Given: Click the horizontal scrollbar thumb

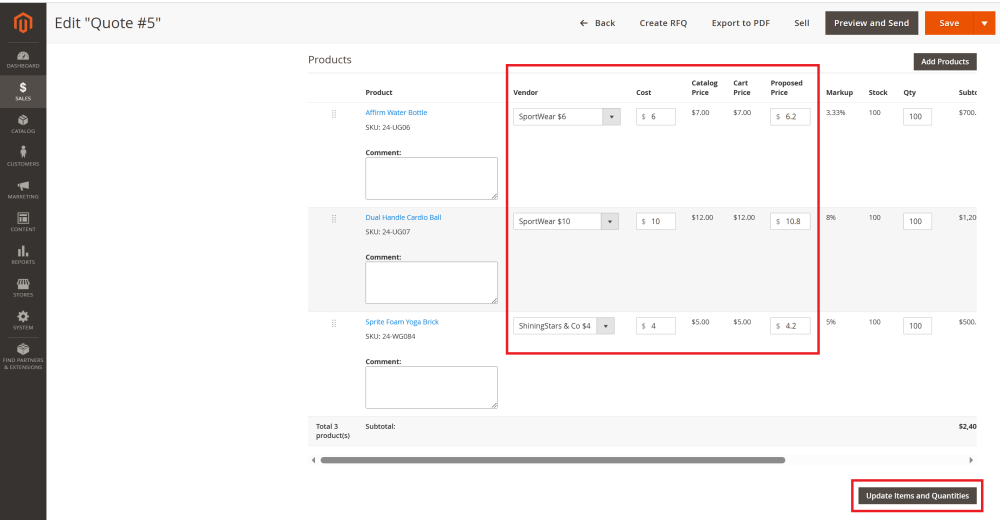Looking at the screenshot, I should [x=552, y=460].
